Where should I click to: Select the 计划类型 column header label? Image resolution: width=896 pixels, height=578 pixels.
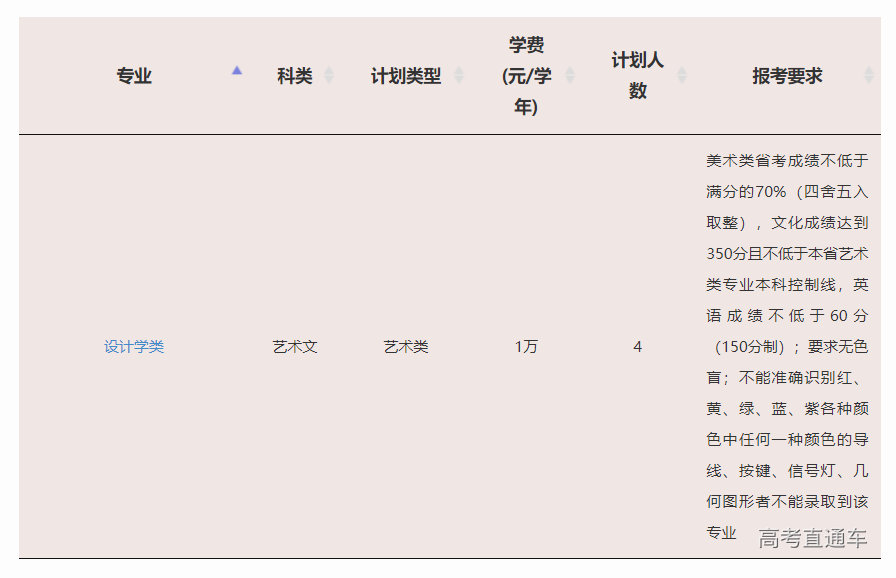coord(406,76)
